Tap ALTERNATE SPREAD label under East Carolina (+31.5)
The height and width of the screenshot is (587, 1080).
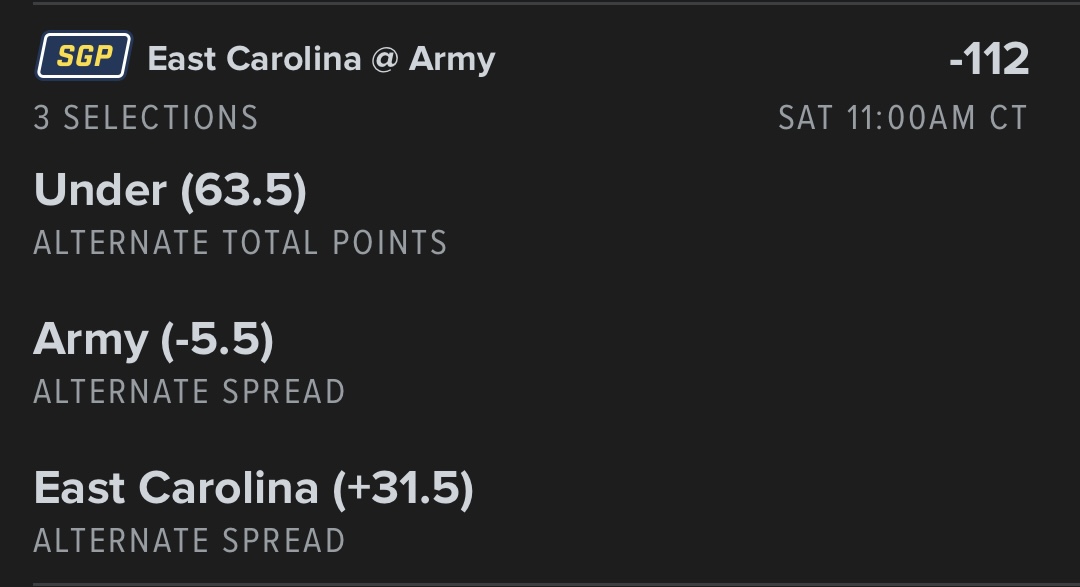click(x=189, y=540)
